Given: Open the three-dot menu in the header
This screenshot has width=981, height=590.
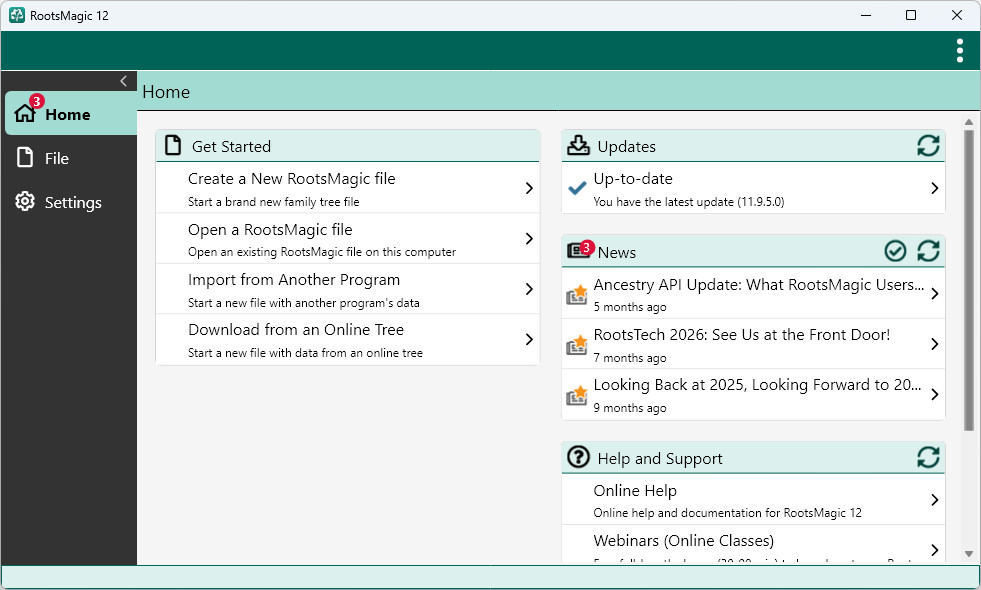Looking at the screenshot, I should click(x=960, y=51).
